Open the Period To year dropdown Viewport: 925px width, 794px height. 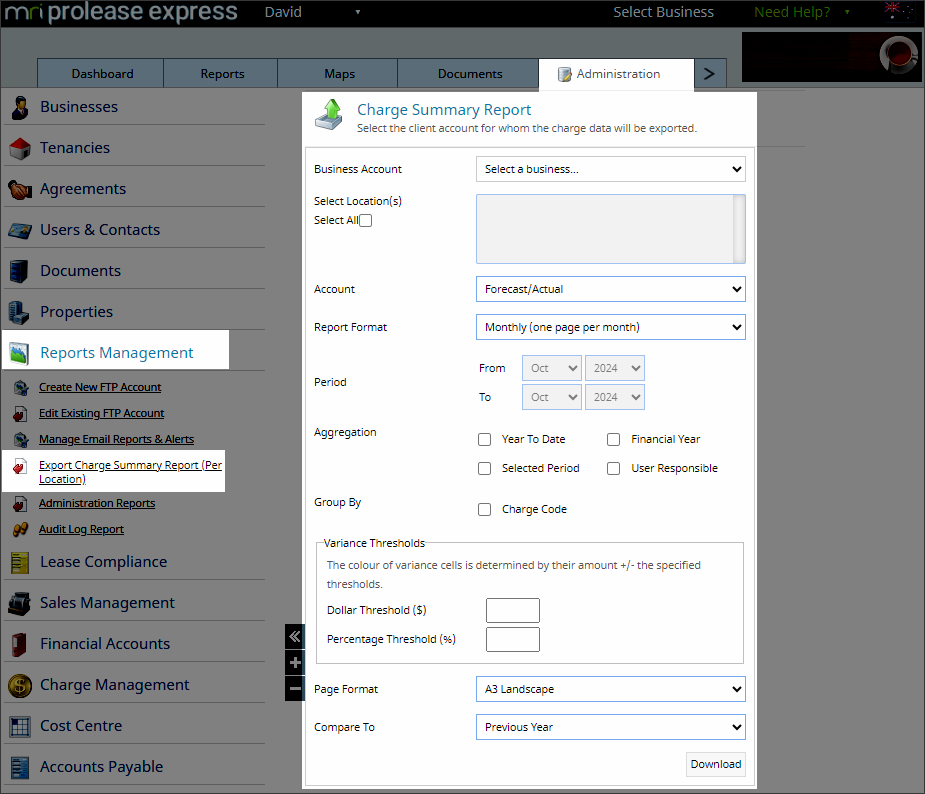click(x=615, y=397)
